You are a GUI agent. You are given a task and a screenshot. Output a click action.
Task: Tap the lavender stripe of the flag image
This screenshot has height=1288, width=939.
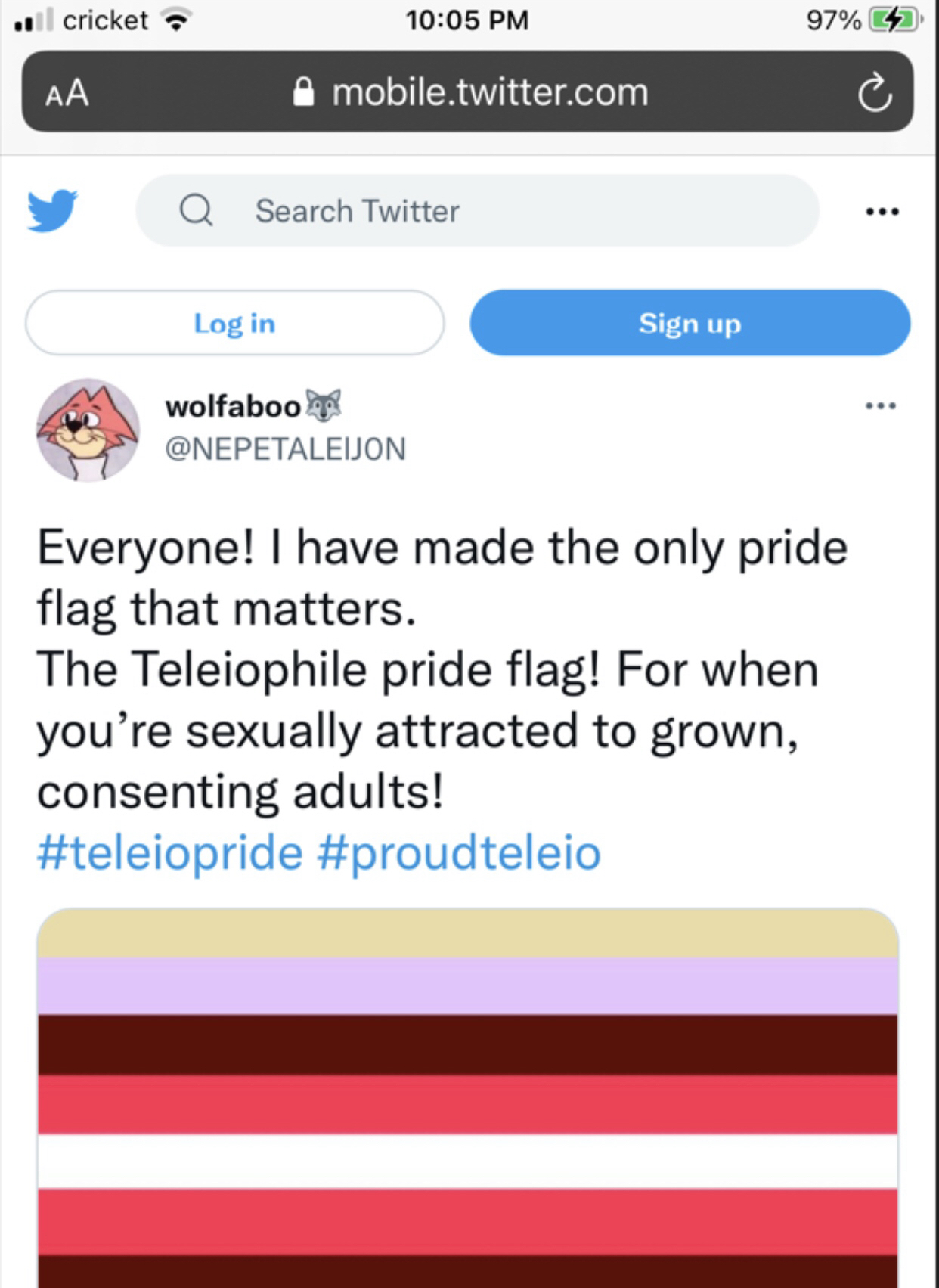pyautogui.click(x=467, y=986)
